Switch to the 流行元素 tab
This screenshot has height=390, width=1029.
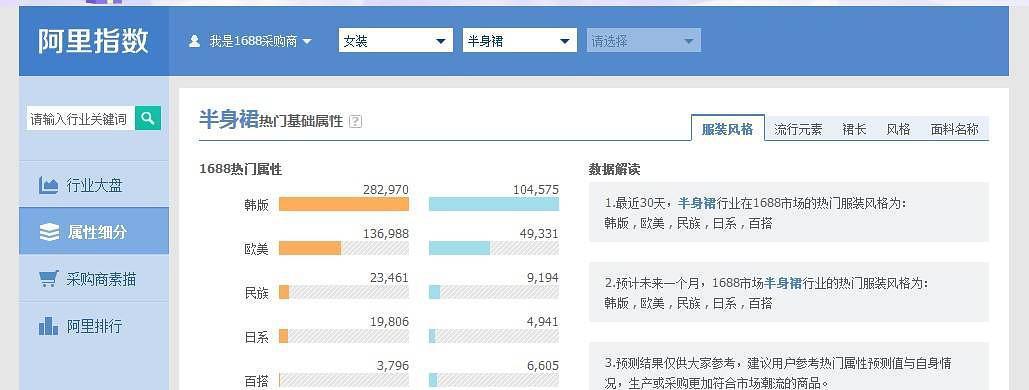[x=798, y=129]
